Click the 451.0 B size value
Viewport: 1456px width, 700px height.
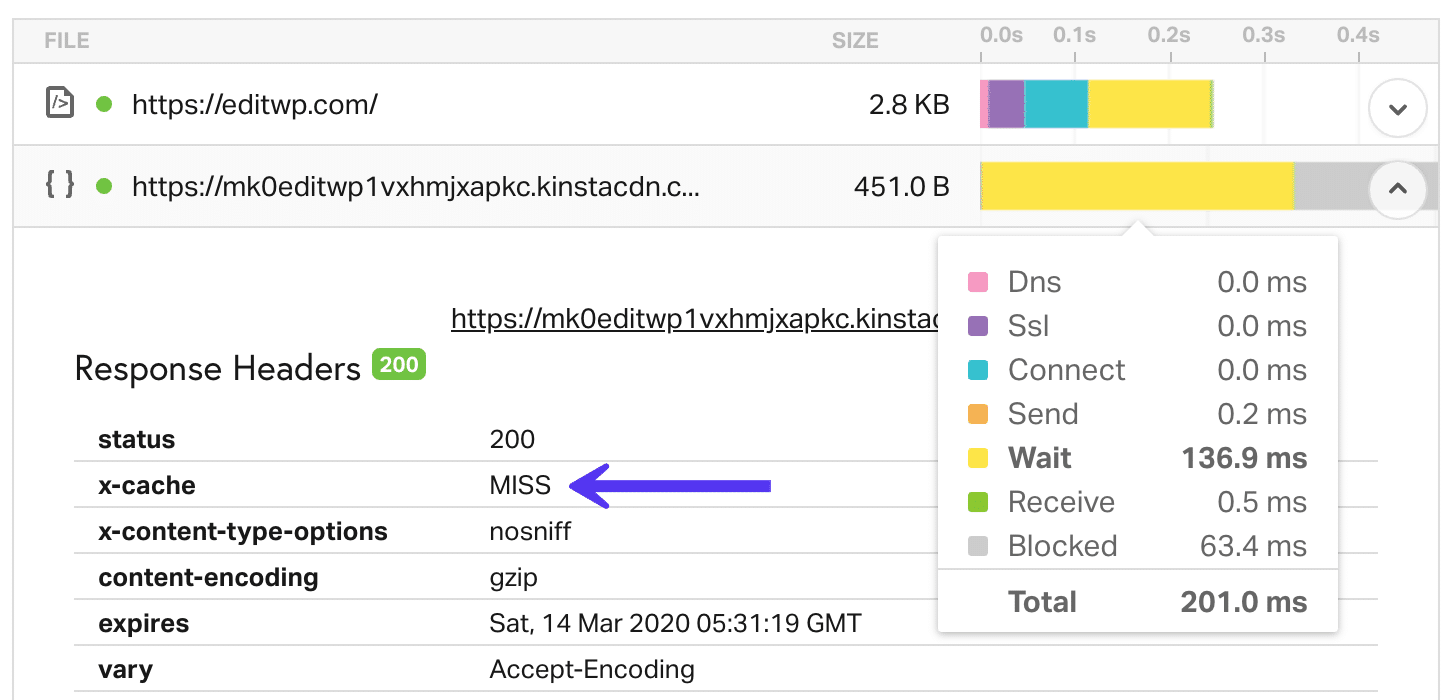901,186
